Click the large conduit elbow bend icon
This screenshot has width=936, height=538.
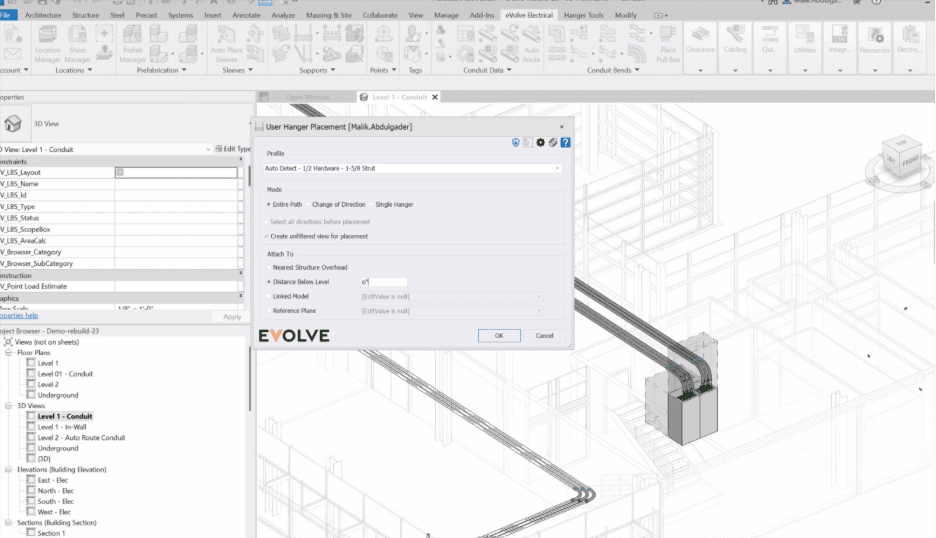coord(637,54)
